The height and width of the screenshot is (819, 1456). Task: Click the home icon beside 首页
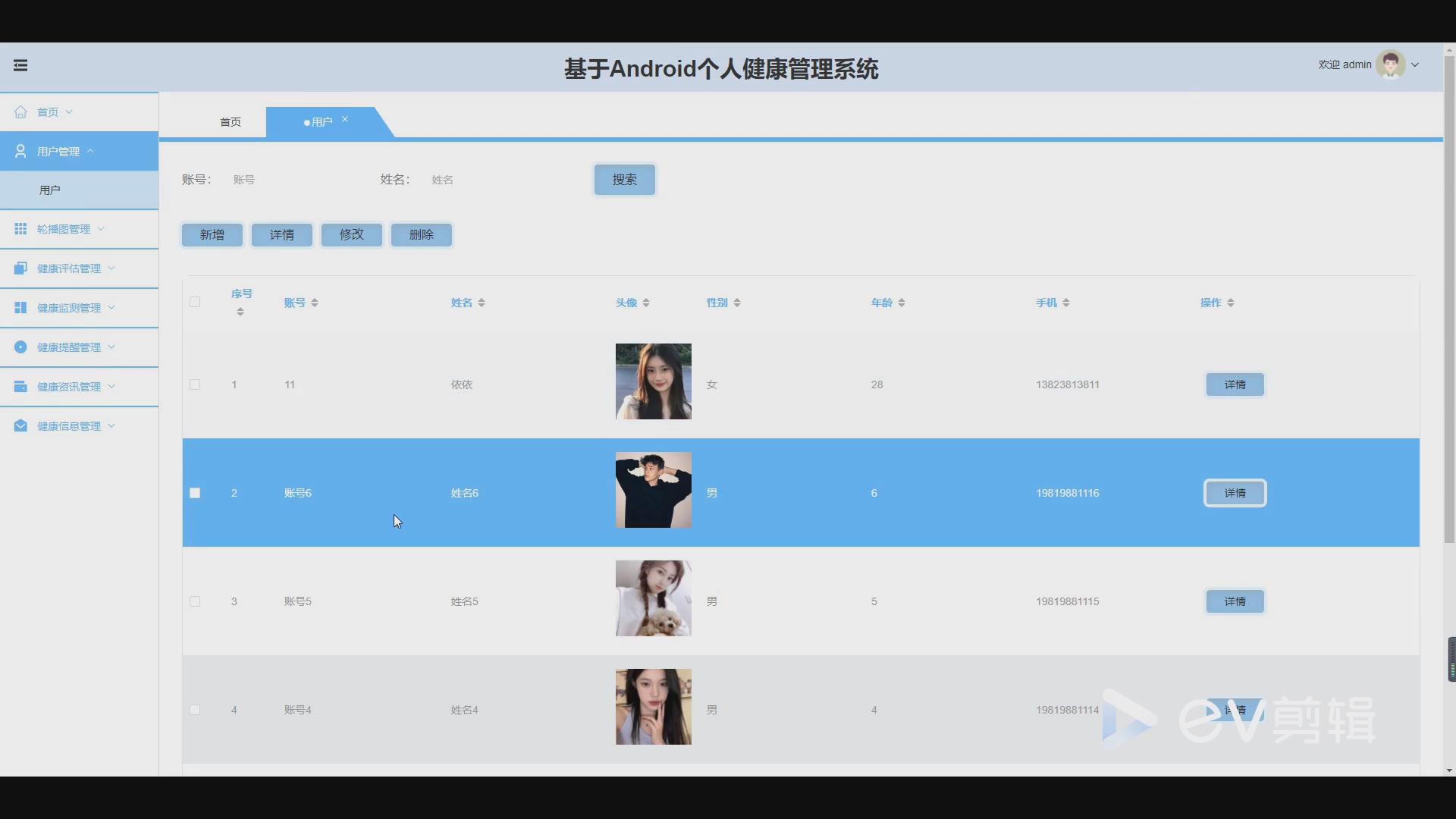(x=20, y=112)
